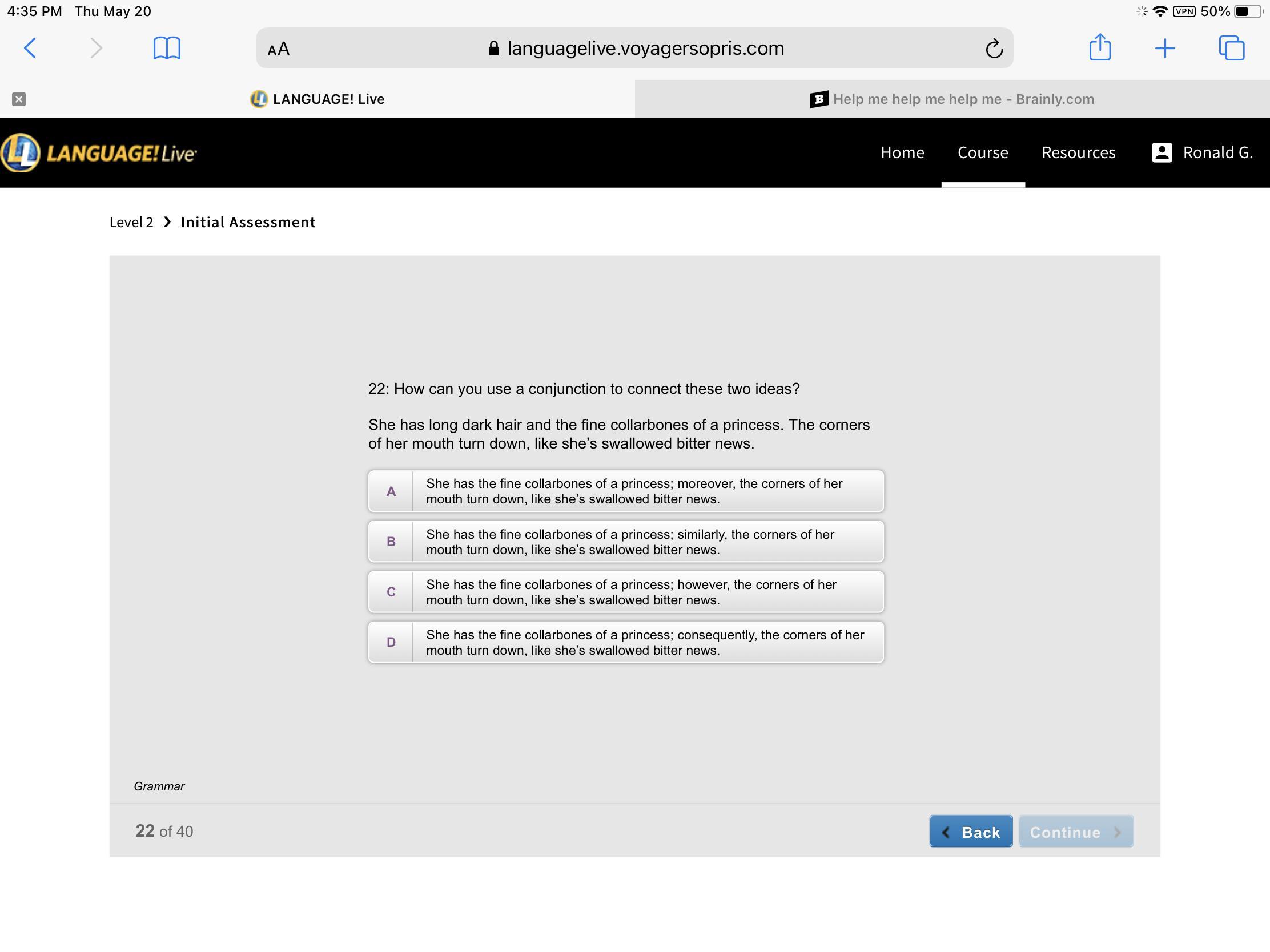The image size is (1270, 952).
Task: Choose answer D with 'consequently'
Action: point(625,643)
